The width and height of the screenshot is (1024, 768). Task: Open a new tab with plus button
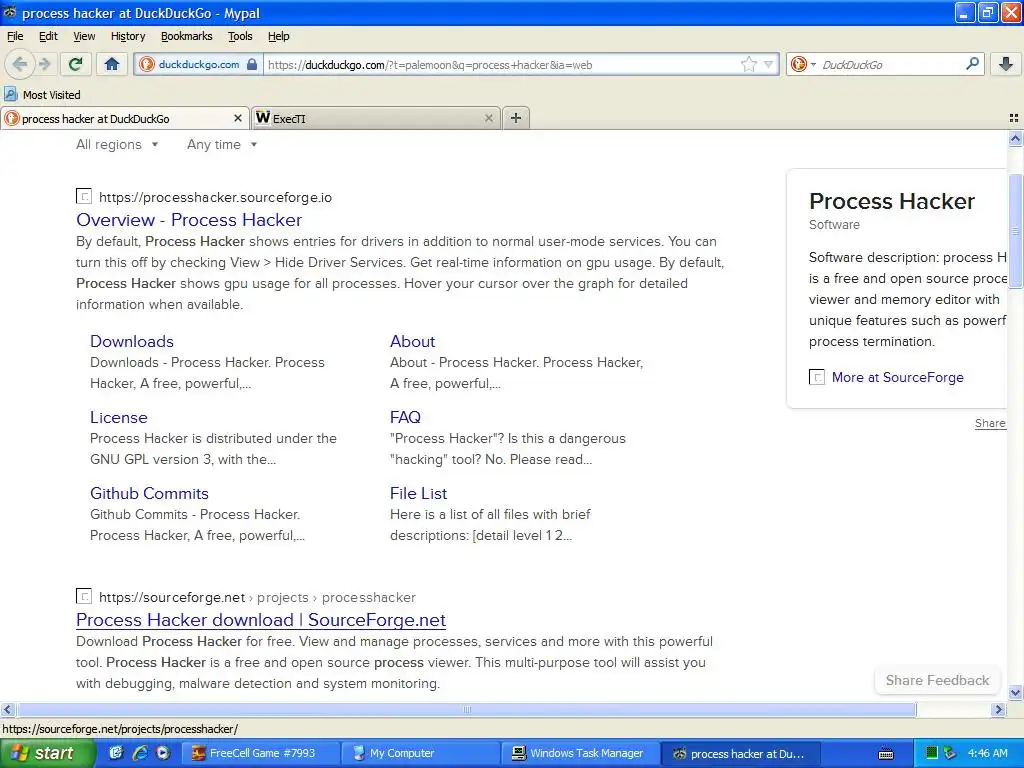coord(516,118)
